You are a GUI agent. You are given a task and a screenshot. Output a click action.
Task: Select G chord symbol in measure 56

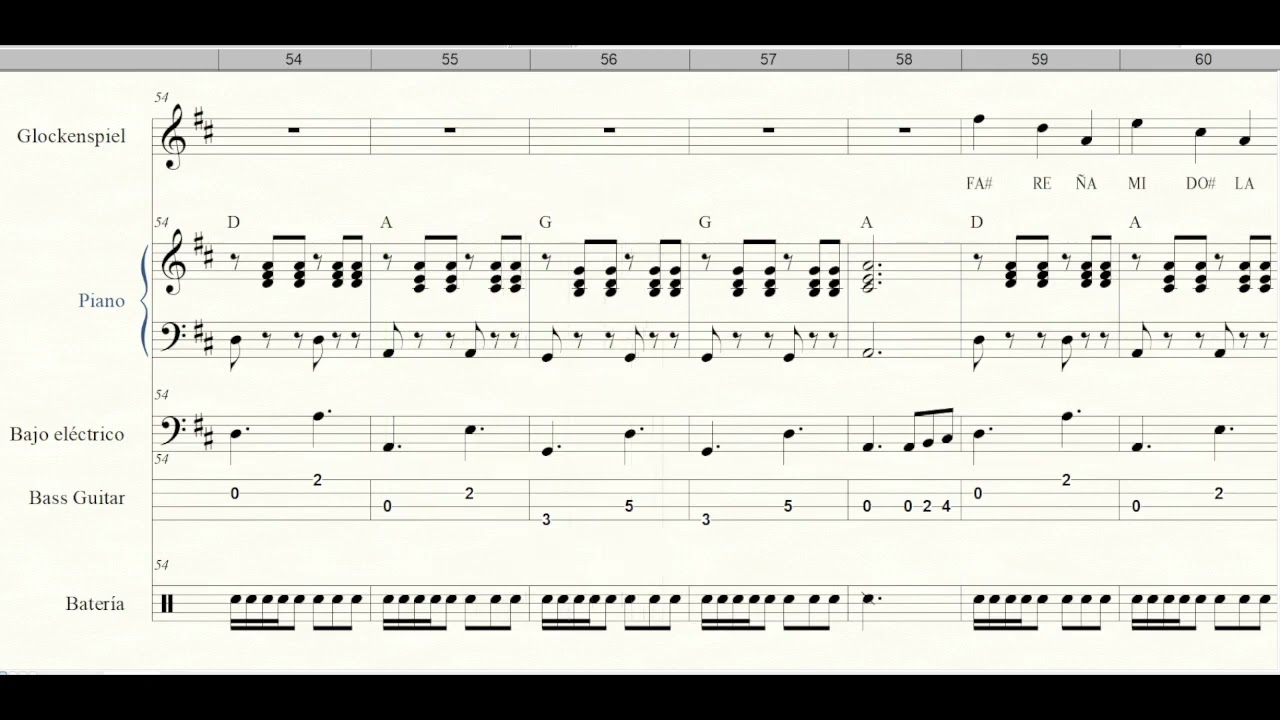click(545, 222)
